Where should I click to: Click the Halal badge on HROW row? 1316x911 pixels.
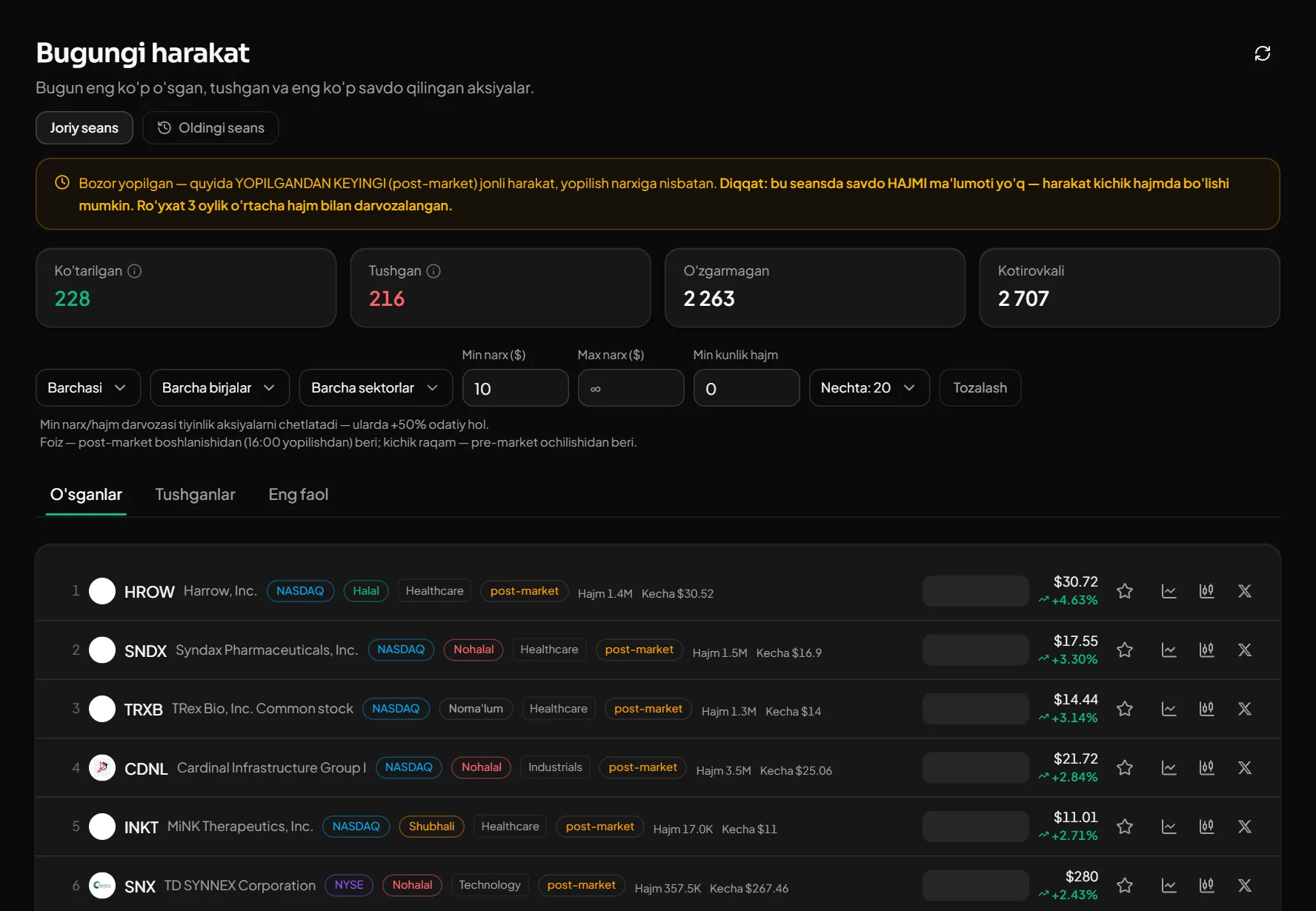[x=366, y=591]
